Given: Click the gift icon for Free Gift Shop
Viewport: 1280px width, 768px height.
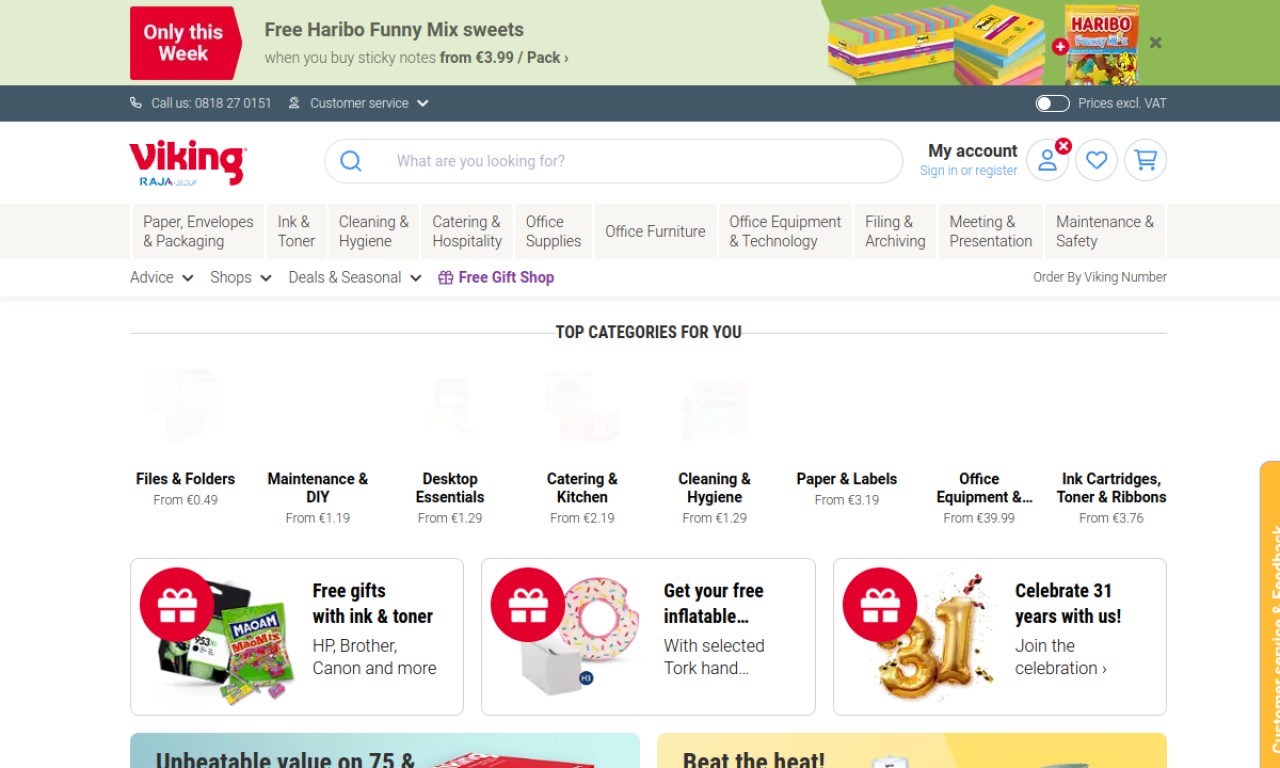Looking at the screenshot, I should pyautogui.click(x=446, y=278).
